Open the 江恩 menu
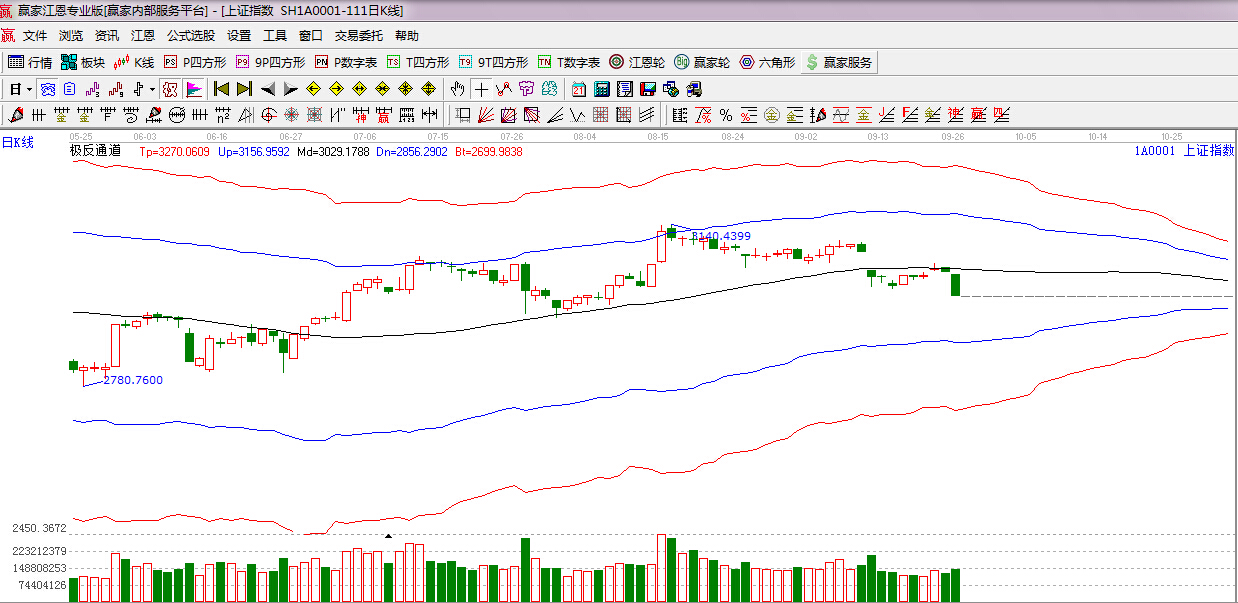Image resolution: width=1238 pixels, height=603 pixels. pyautogui.click(x=143, y=36)
